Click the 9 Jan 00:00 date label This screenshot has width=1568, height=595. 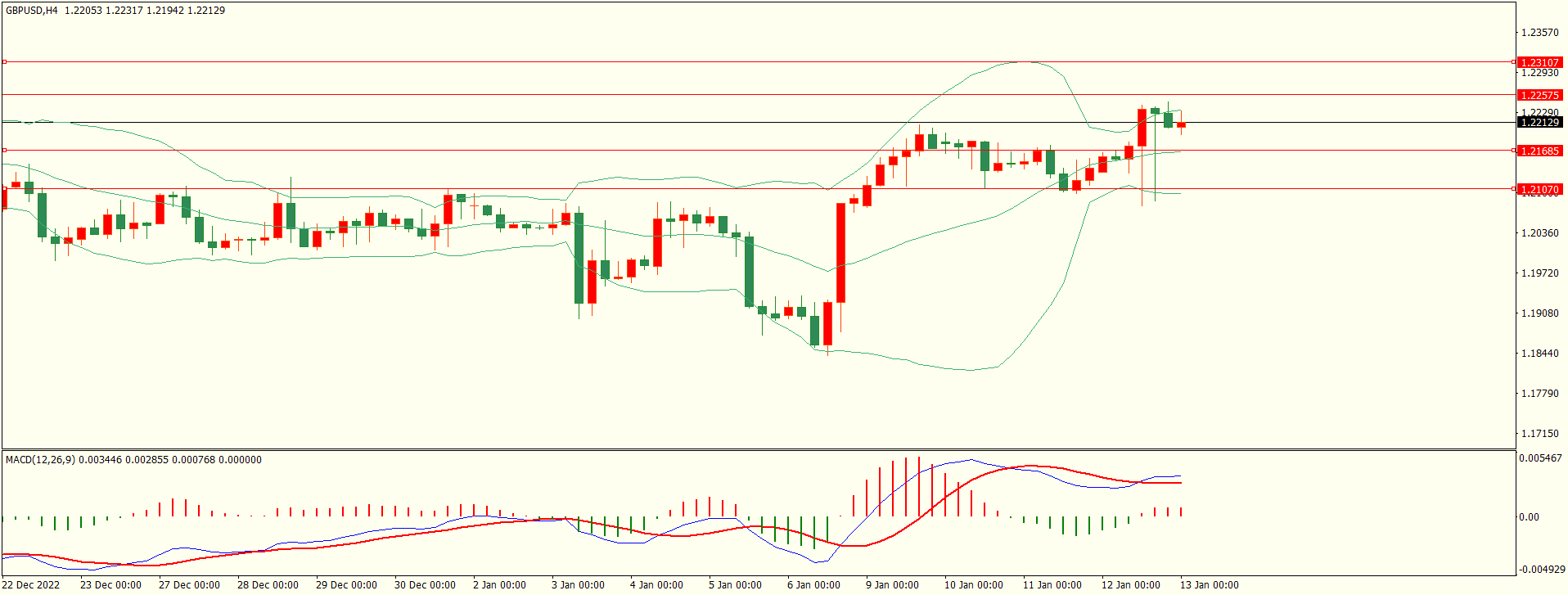click(892, 584)
